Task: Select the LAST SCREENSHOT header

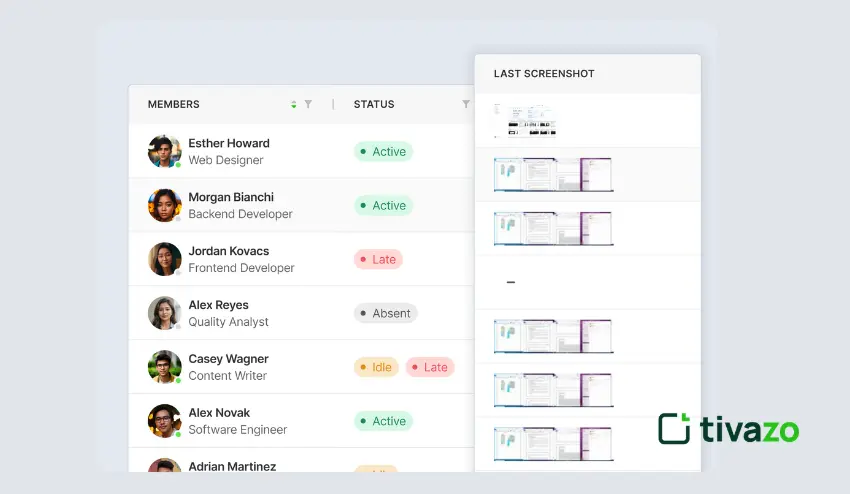Action: coord(544,74)
